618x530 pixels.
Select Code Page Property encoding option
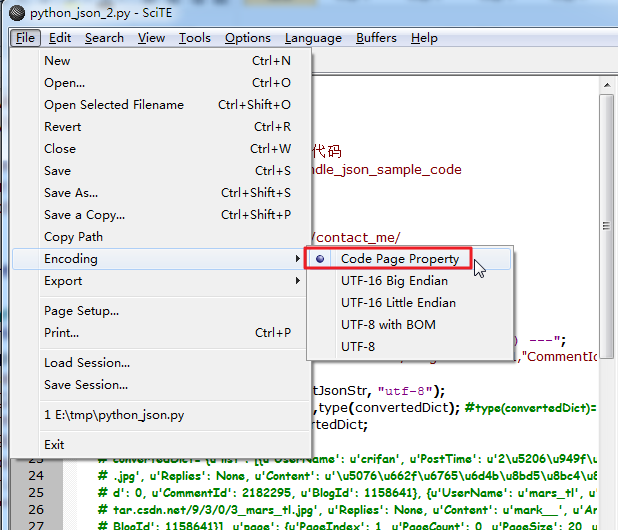point(409,259)
